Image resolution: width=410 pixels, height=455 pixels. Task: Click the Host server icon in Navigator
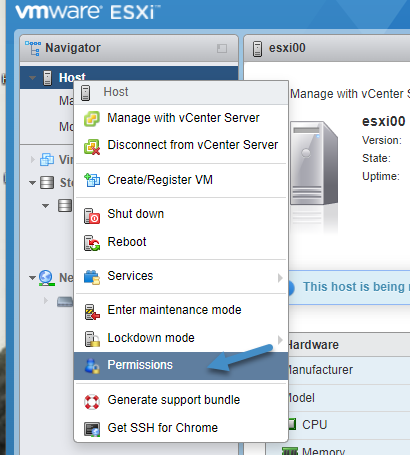pyautogui.click(x=48, y=78)
